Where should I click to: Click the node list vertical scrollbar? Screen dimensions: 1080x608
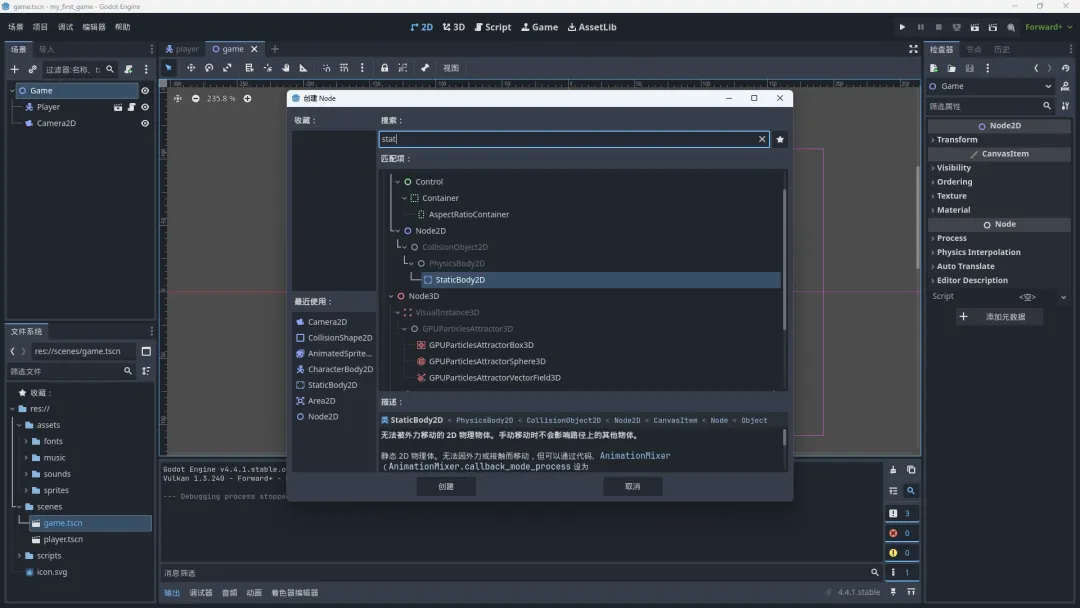[x=784, y=258]
